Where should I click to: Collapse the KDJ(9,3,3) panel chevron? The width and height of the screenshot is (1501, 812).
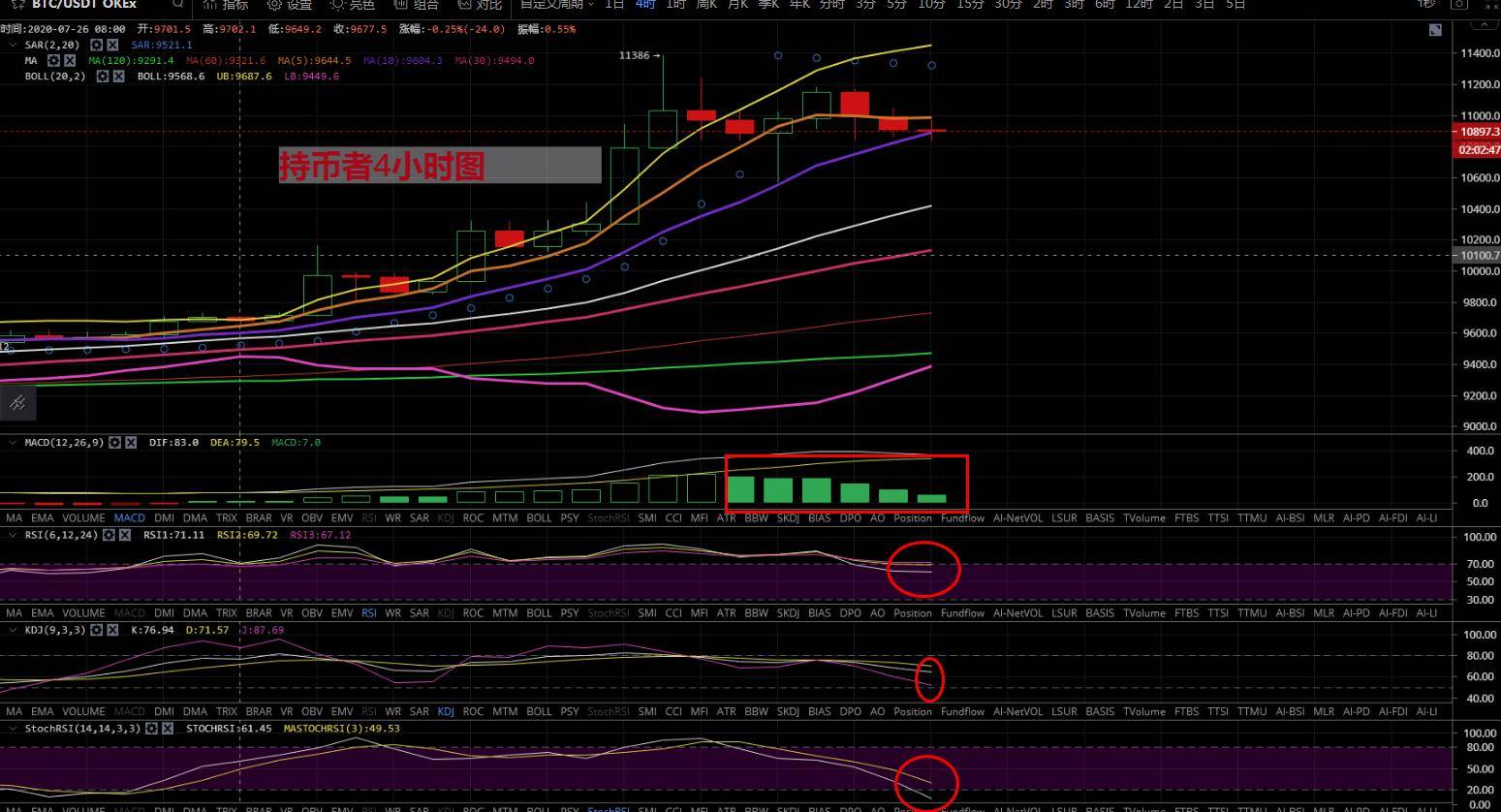(13, 630)
